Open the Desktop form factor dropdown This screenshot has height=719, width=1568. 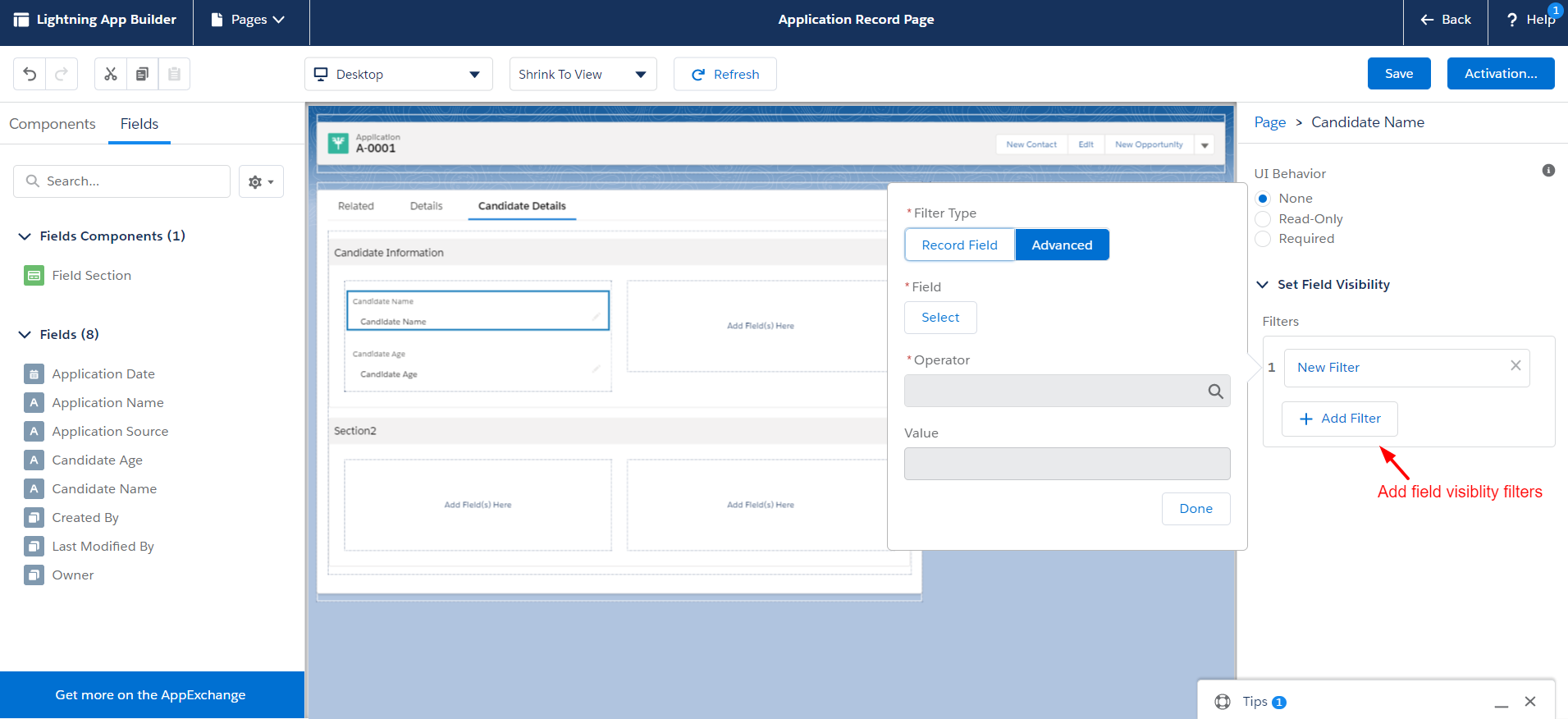click(399, 74)
